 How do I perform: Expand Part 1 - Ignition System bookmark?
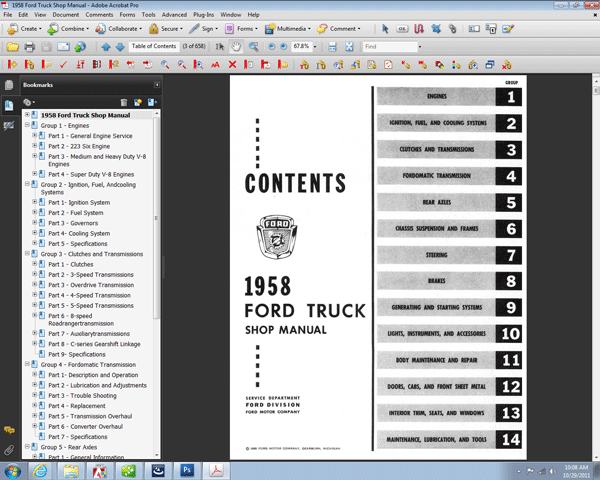coord(35,203)
